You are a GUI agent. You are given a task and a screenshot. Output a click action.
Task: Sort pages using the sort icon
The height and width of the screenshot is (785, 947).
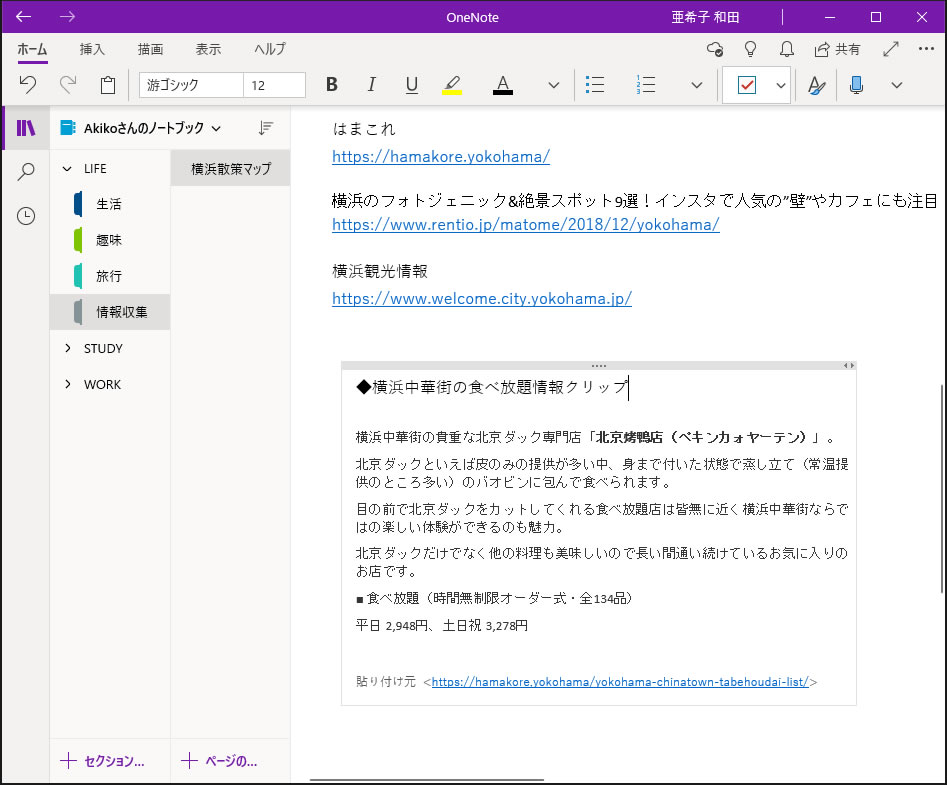click(x=265, y=128)
